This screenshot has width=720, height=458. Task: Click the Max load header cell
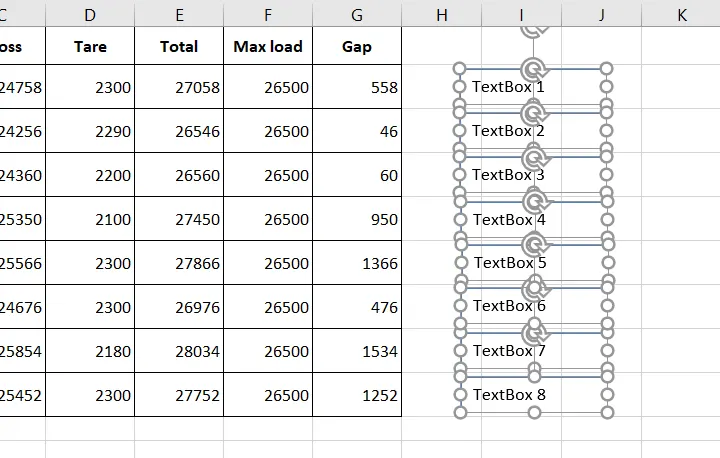click(268, 47)
